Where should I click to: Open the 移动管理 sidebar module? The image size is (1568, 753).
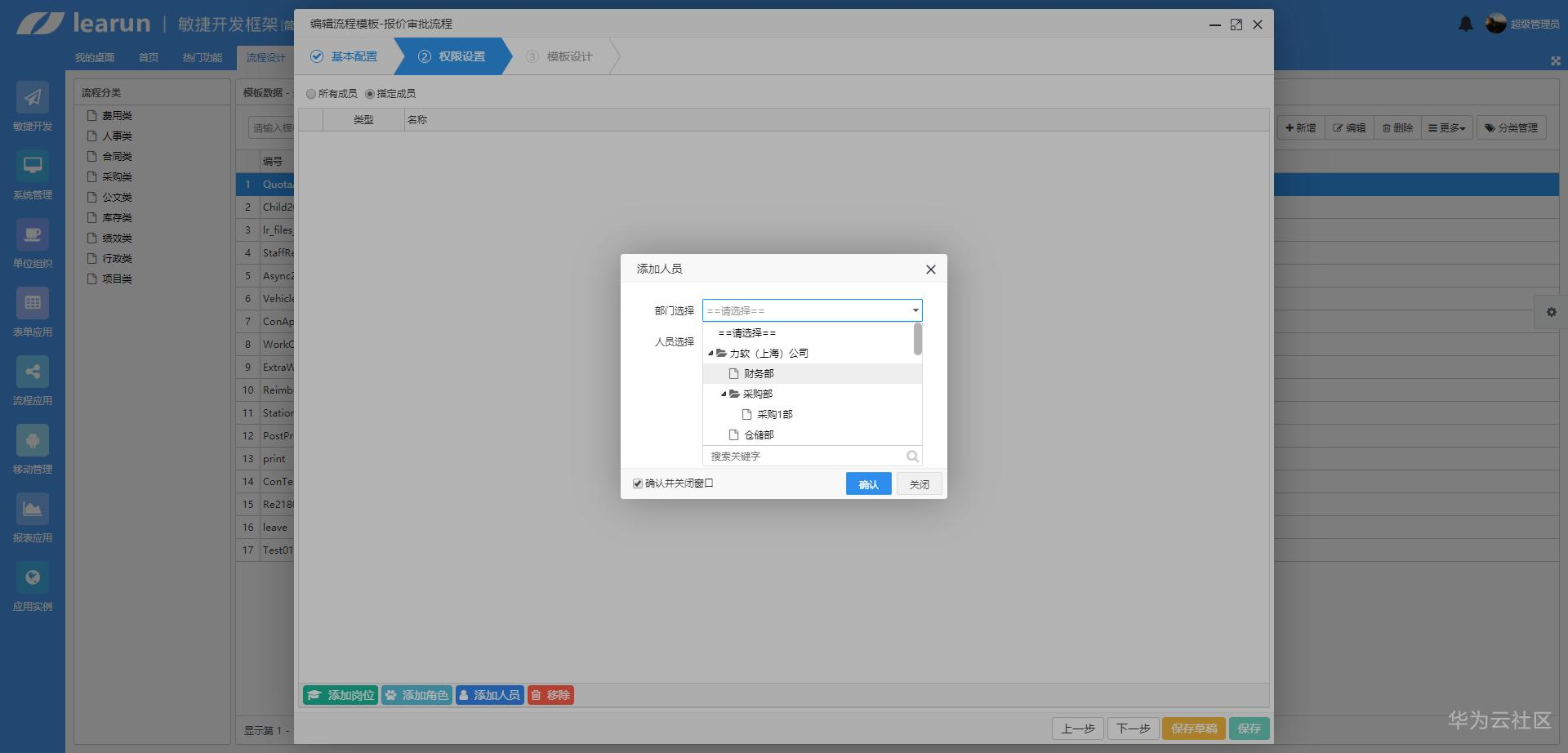[33, 450]
